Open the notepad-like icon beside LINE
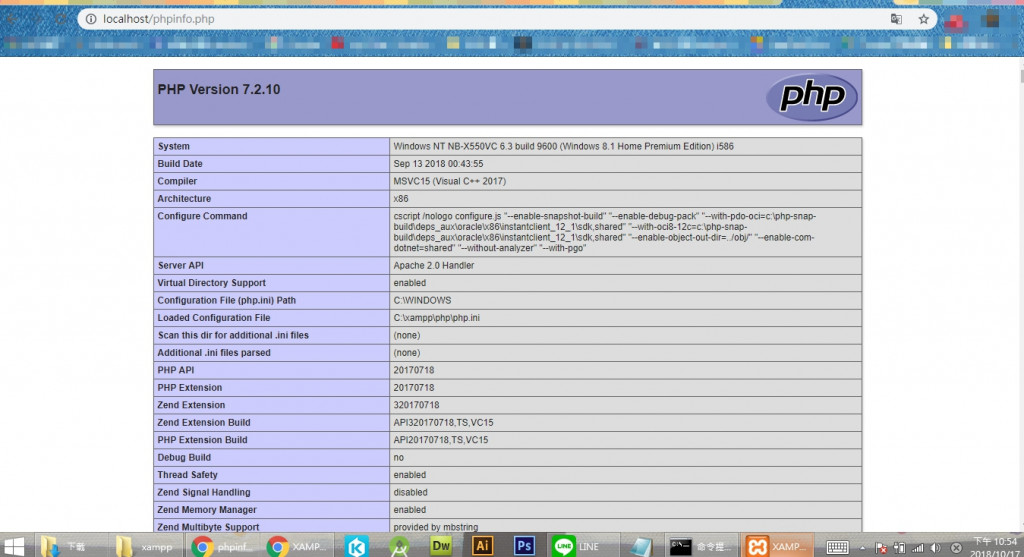1024x557 pixels. 641,546
